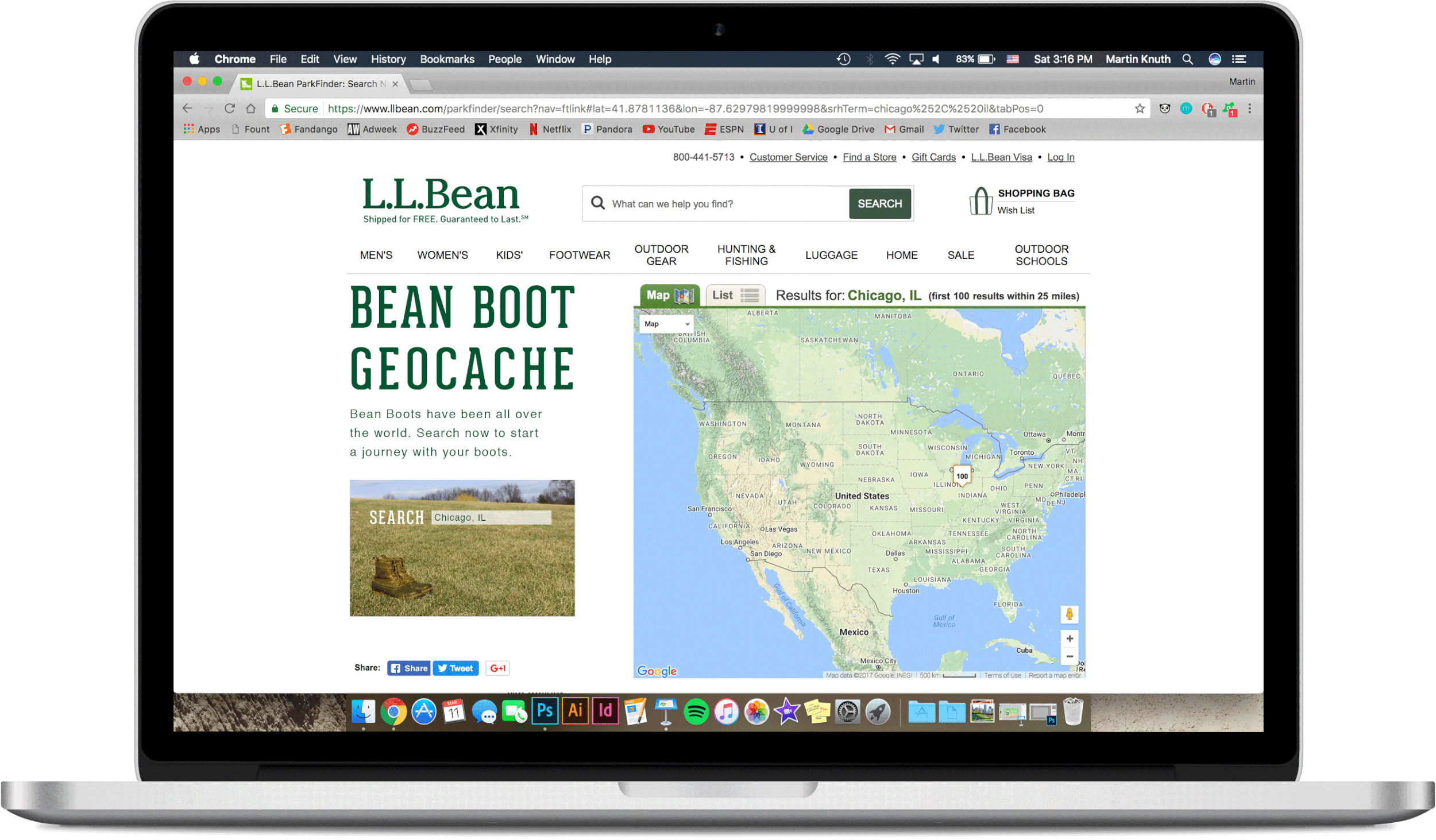Zoom out the map with minus
The width and height of the screenshot is (1436, 840).
pos(1069,656)
